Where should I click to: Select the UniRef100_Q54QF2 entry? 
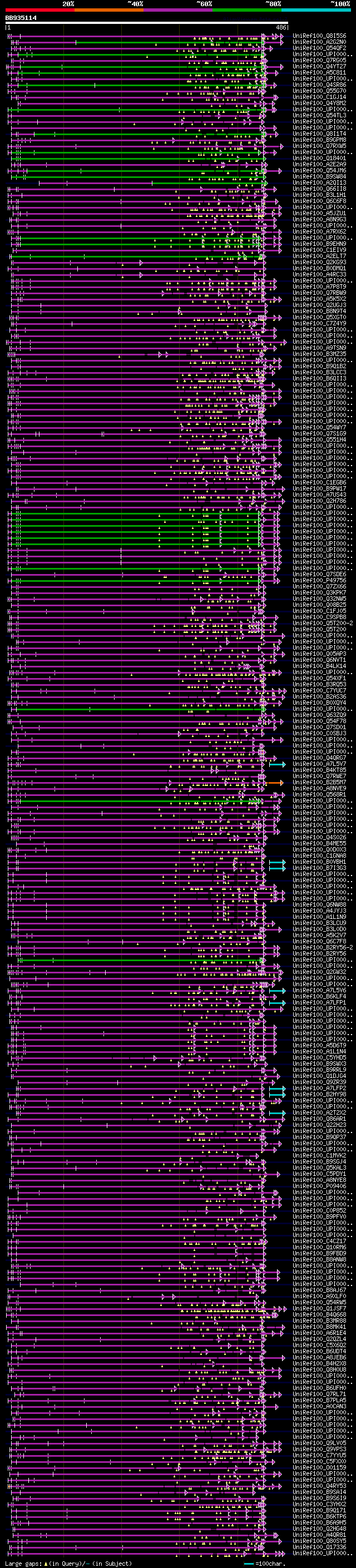tap(319, 48)
